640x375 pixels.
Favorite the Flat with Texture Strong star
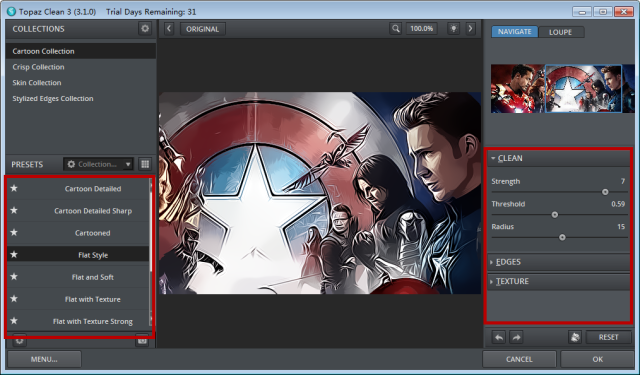14,320
